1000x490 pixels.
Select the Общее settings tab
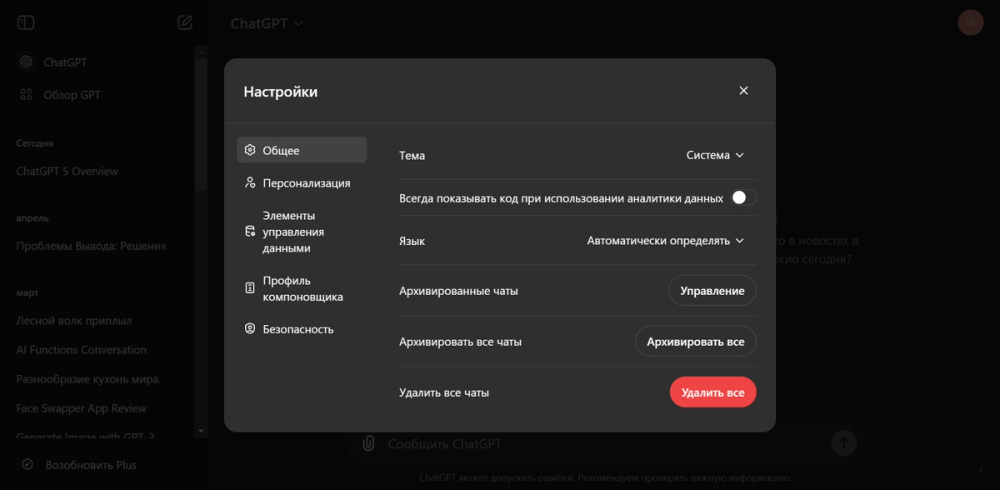pos(302,151)
